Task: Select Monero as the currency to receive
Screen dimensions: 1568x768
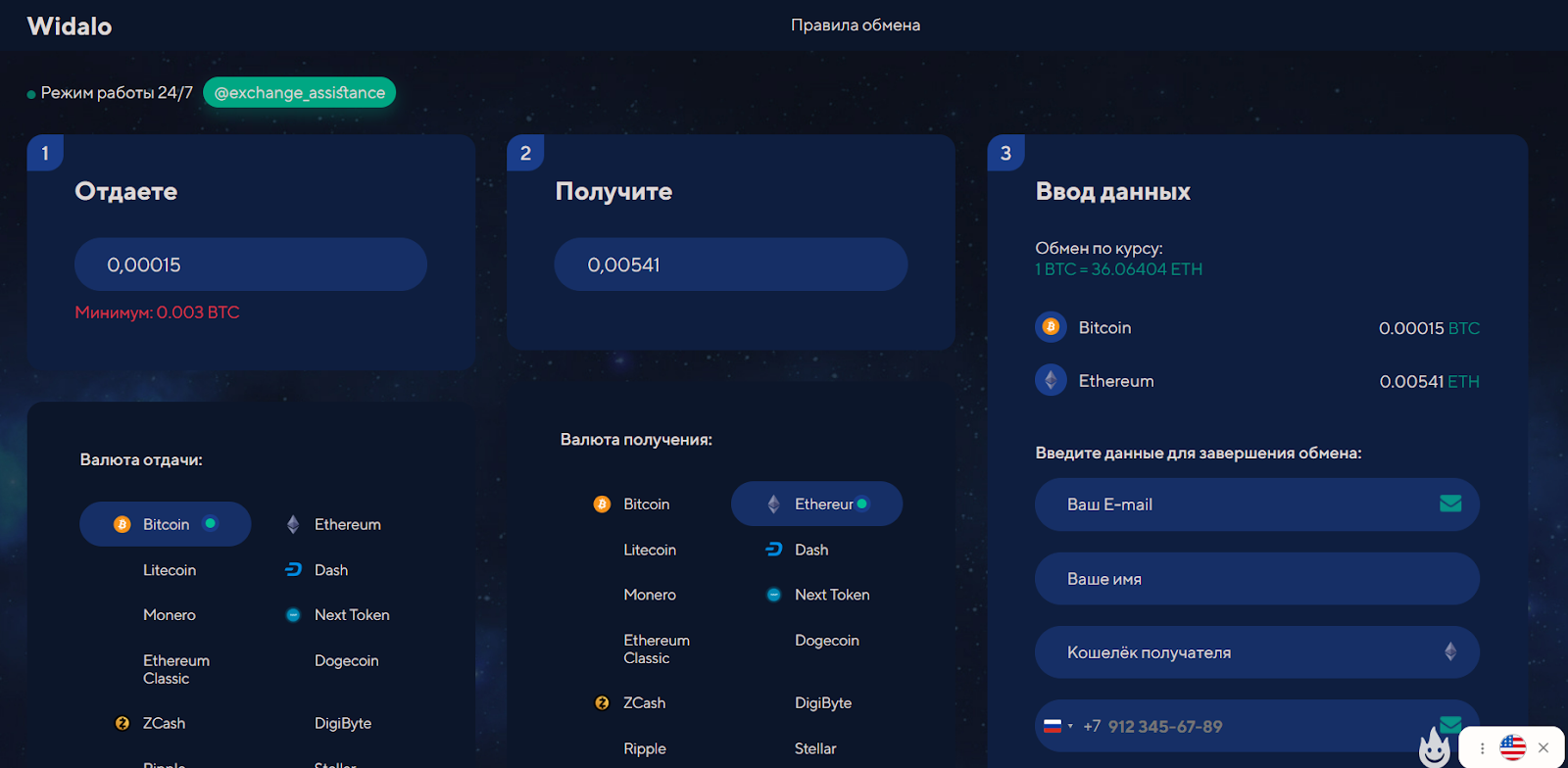Action: 650,595
